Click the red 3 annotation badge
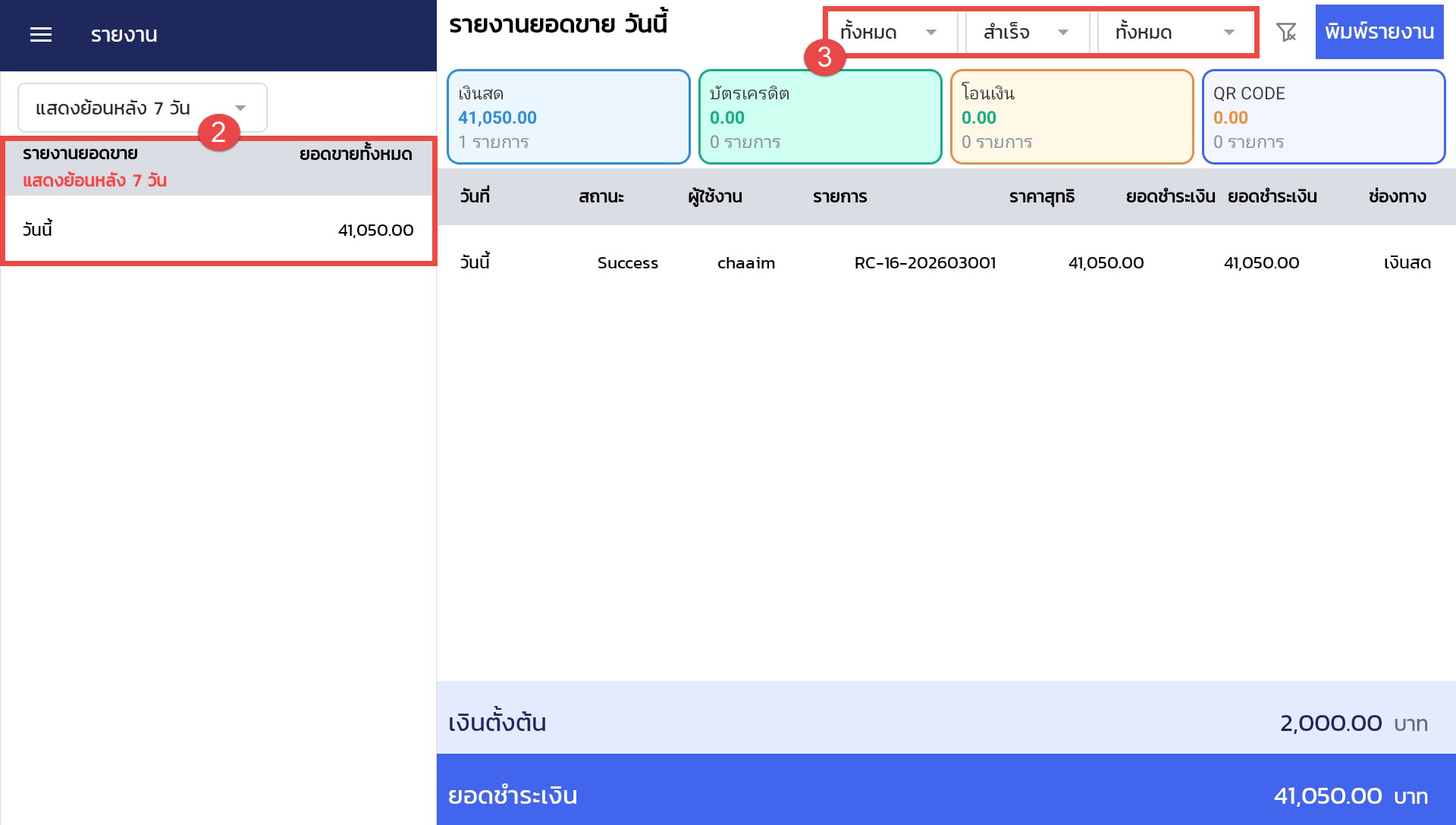Image resolution: width=1456 pixels, height=825 pixels. (824, 57)
